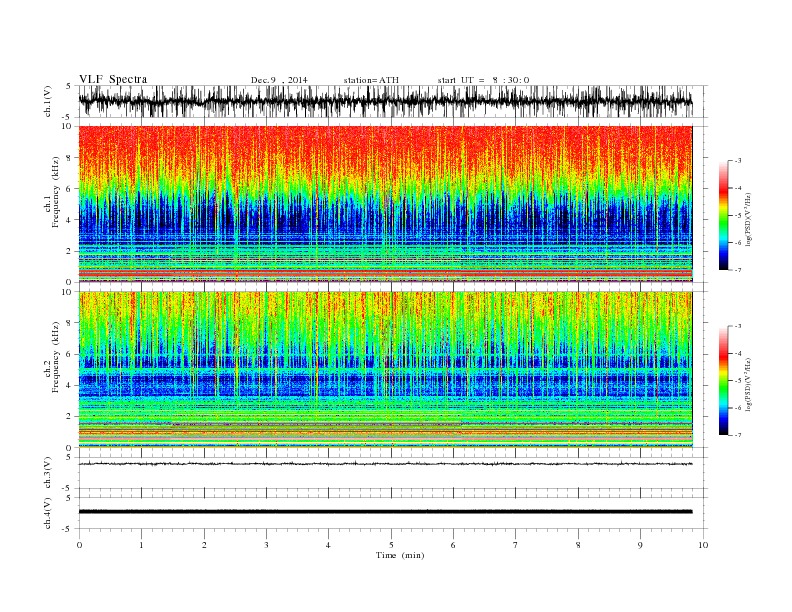Screen dimensions: 792x612
Task: Click the "3" tick on the time axis
Action: click(x=266, y=545)
